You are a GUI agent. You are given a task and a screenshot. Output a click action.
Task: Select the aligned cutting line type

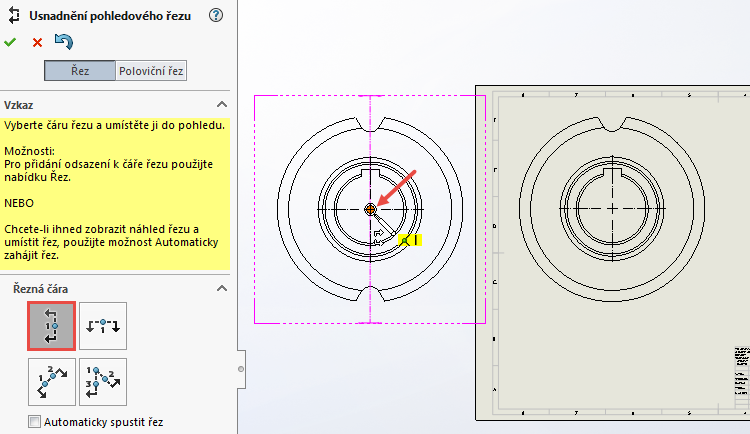point(103,382)
